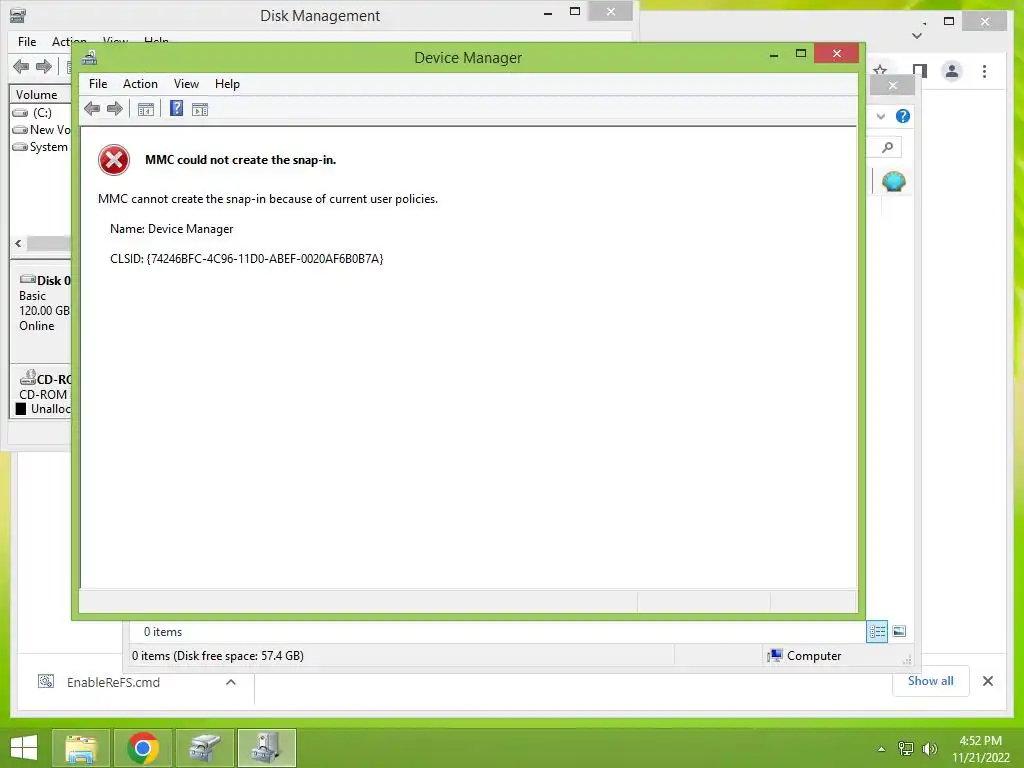Select Disk 0 in Disk Management
The height and width of the screenshot is (768, 1024).
pos(44,280)
